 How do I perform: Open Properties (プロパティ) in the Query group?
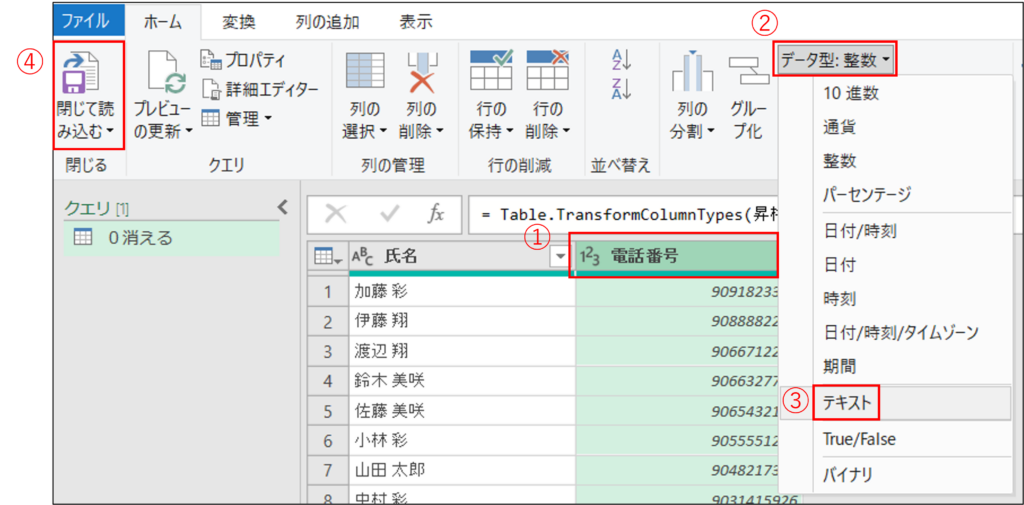coord(244,61)
